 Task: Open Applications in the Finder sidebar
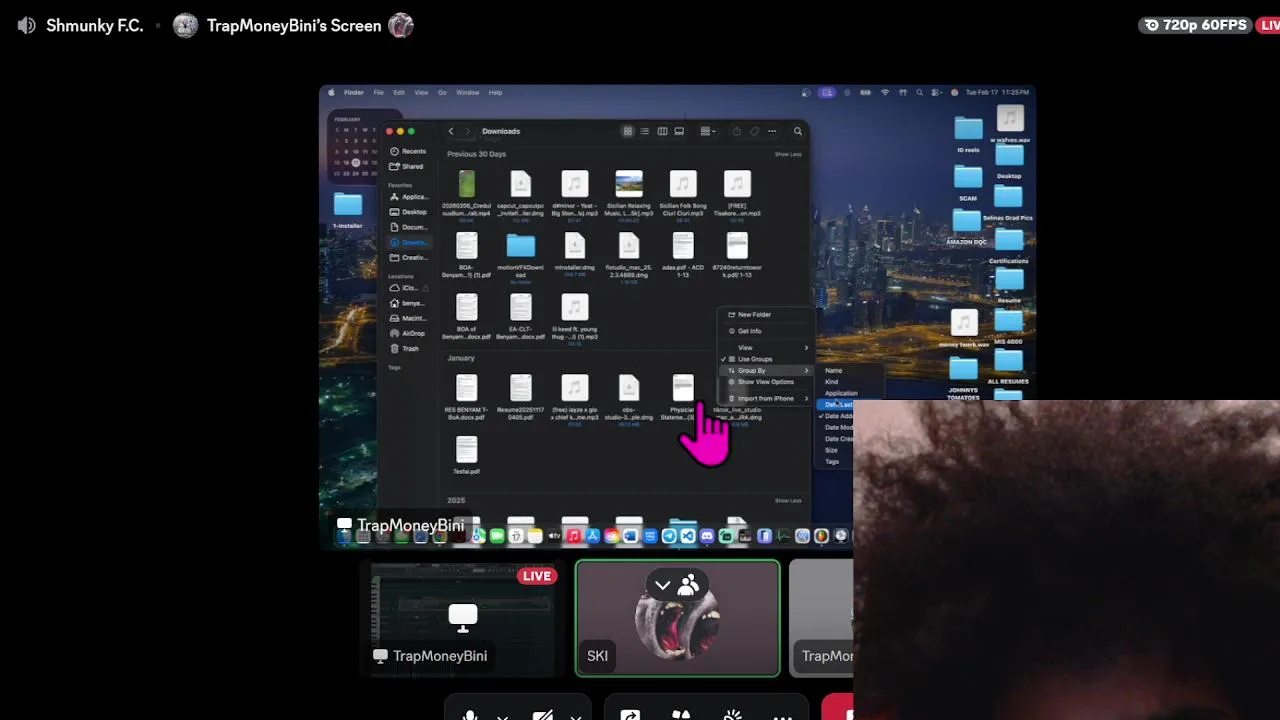[x=409, y=197]
